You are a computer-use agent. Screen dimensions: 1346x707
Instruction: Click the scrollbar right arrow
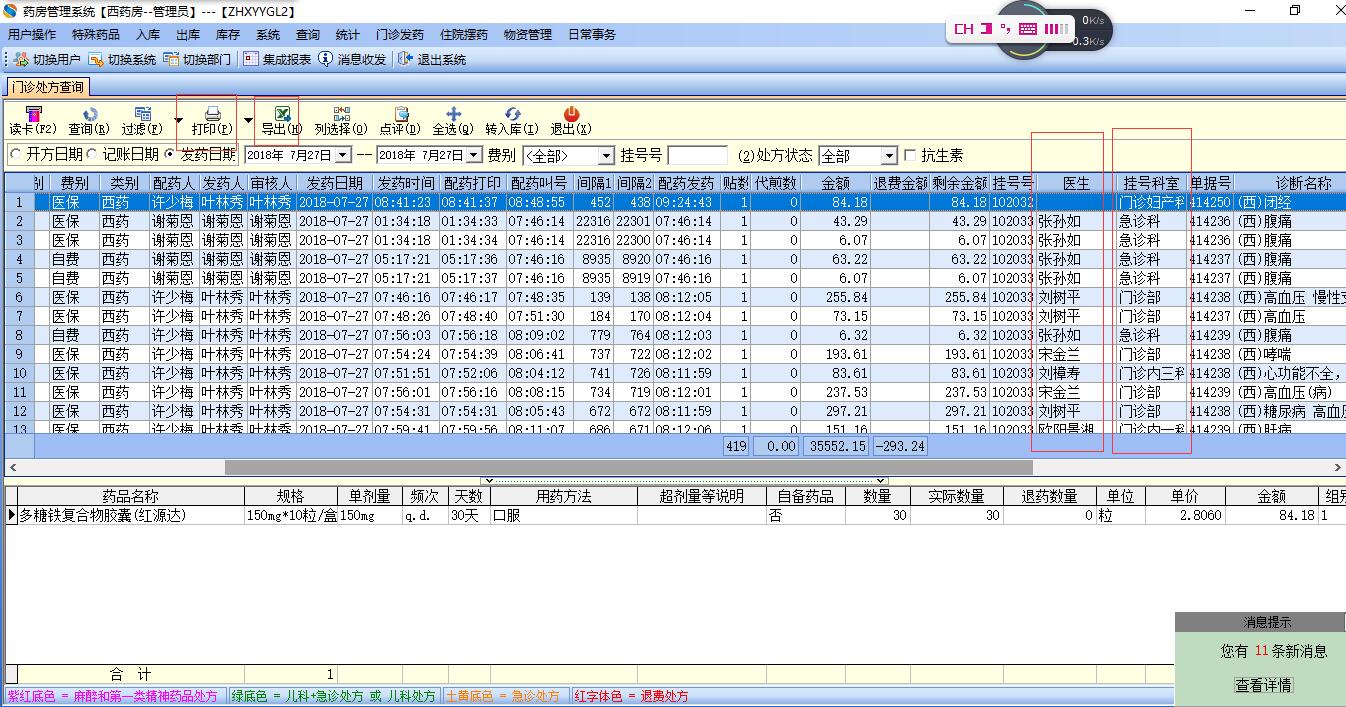click(x=1337, y=467)
